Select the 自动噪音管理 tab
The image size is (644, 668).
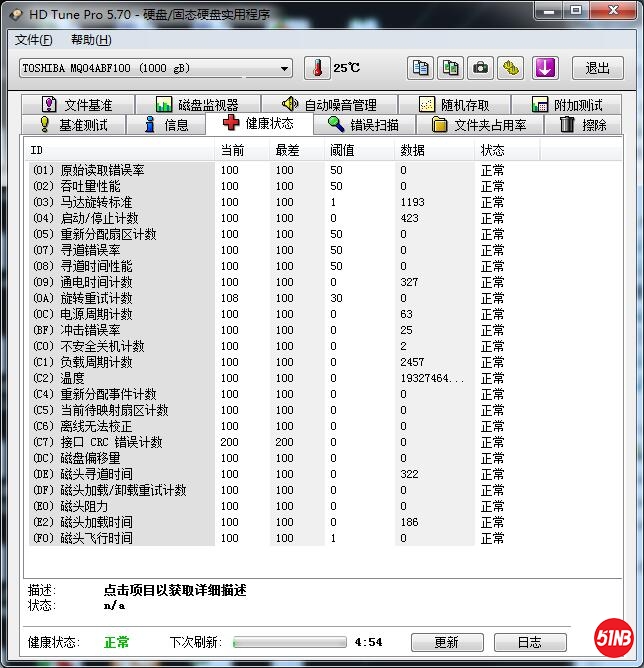click(329, 105)
